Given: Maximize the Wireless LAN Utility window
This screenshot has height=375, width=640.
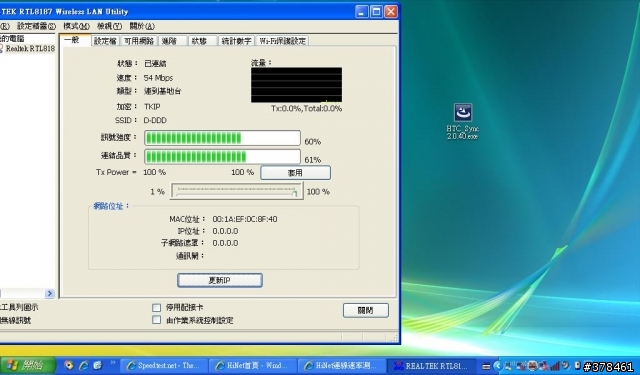Looking at the screenshot, I should (376, 11).
